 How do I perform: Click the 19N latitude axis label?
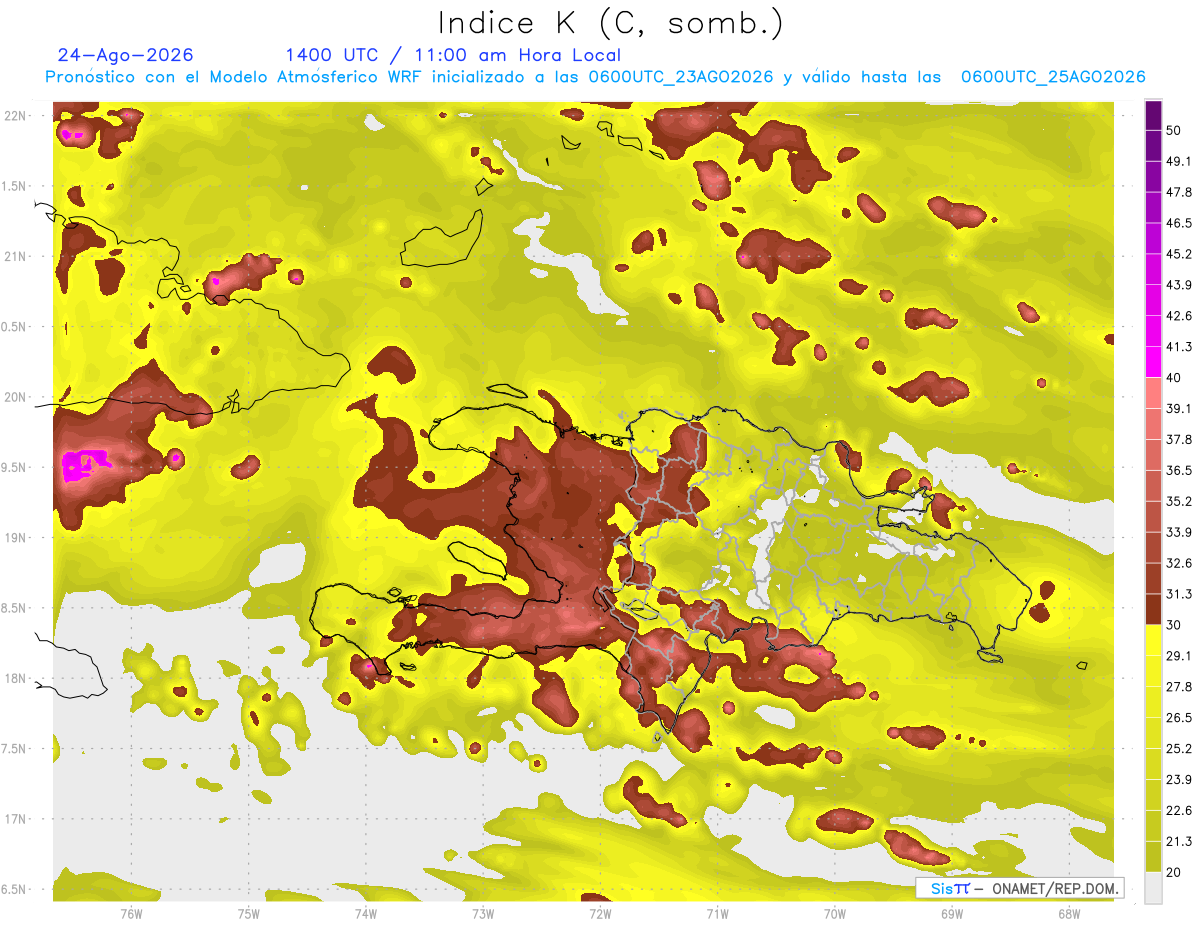[15, 538]
